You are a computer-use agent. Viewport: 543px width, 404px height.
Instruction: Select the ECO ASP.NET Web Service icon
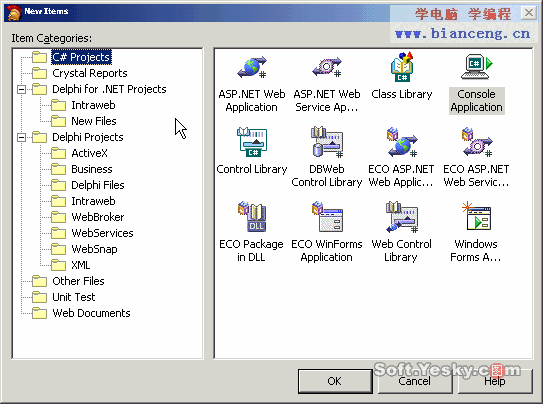click(x=477, y=142)
